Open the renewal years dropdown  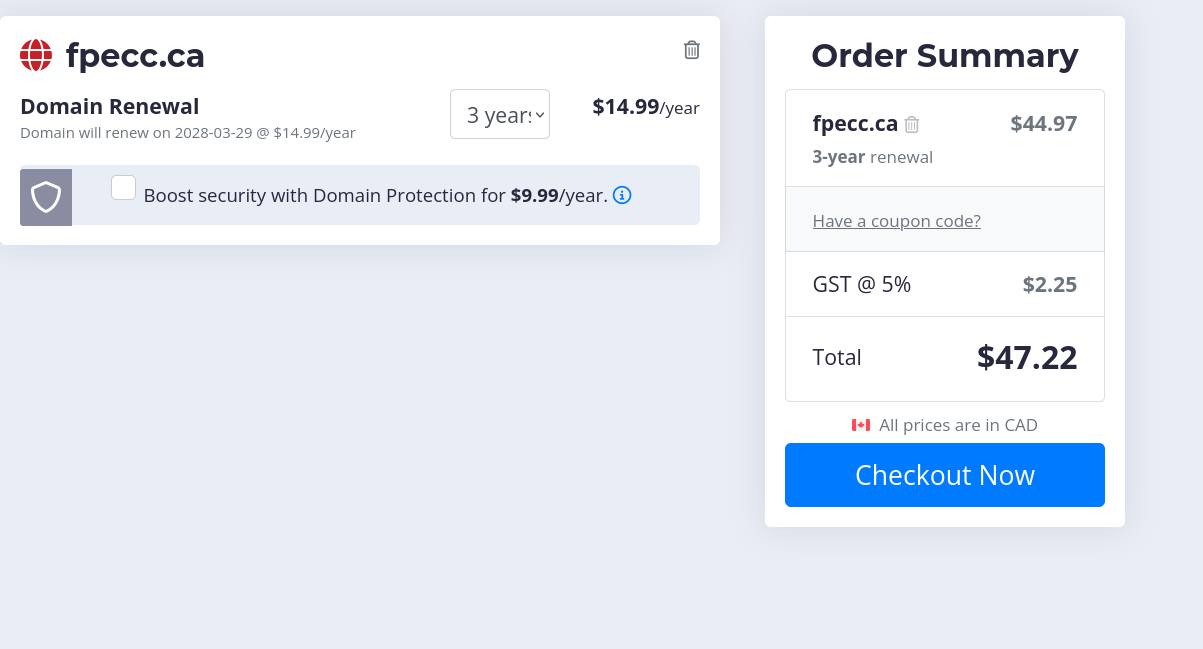pyautogui.click(x=500, y=114)
